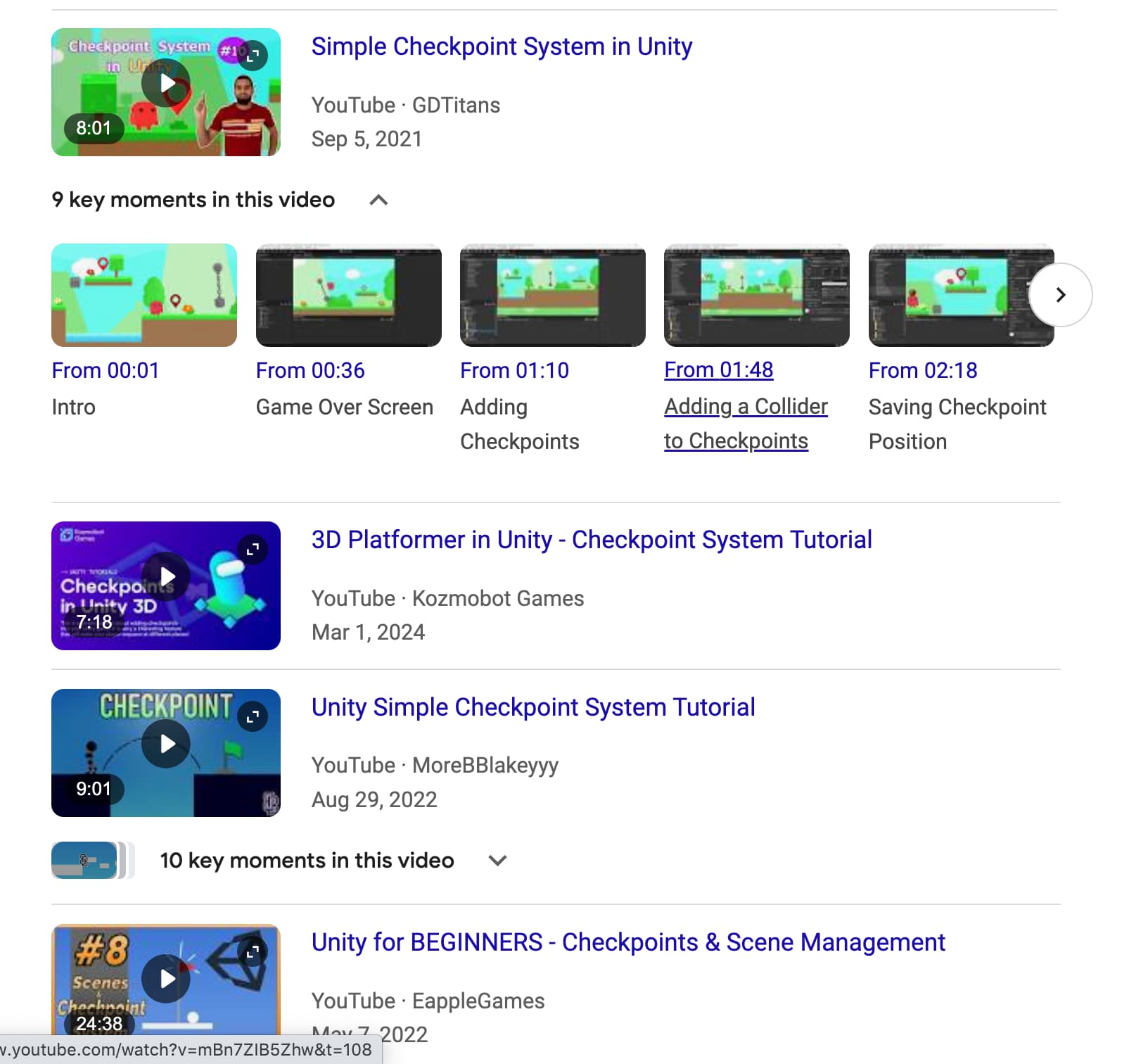The width and height of the screenshot is (1148, 1064).
Task: Play the Simple Checkpoint System video
Action: 165,83
